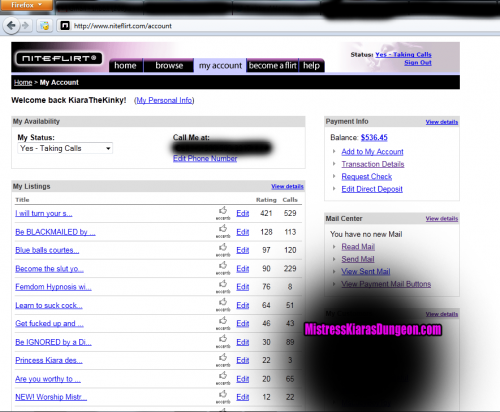Click Edit for 'Be BLACKMAILED by' listing

pyautogui.click(x=243, y=232)
